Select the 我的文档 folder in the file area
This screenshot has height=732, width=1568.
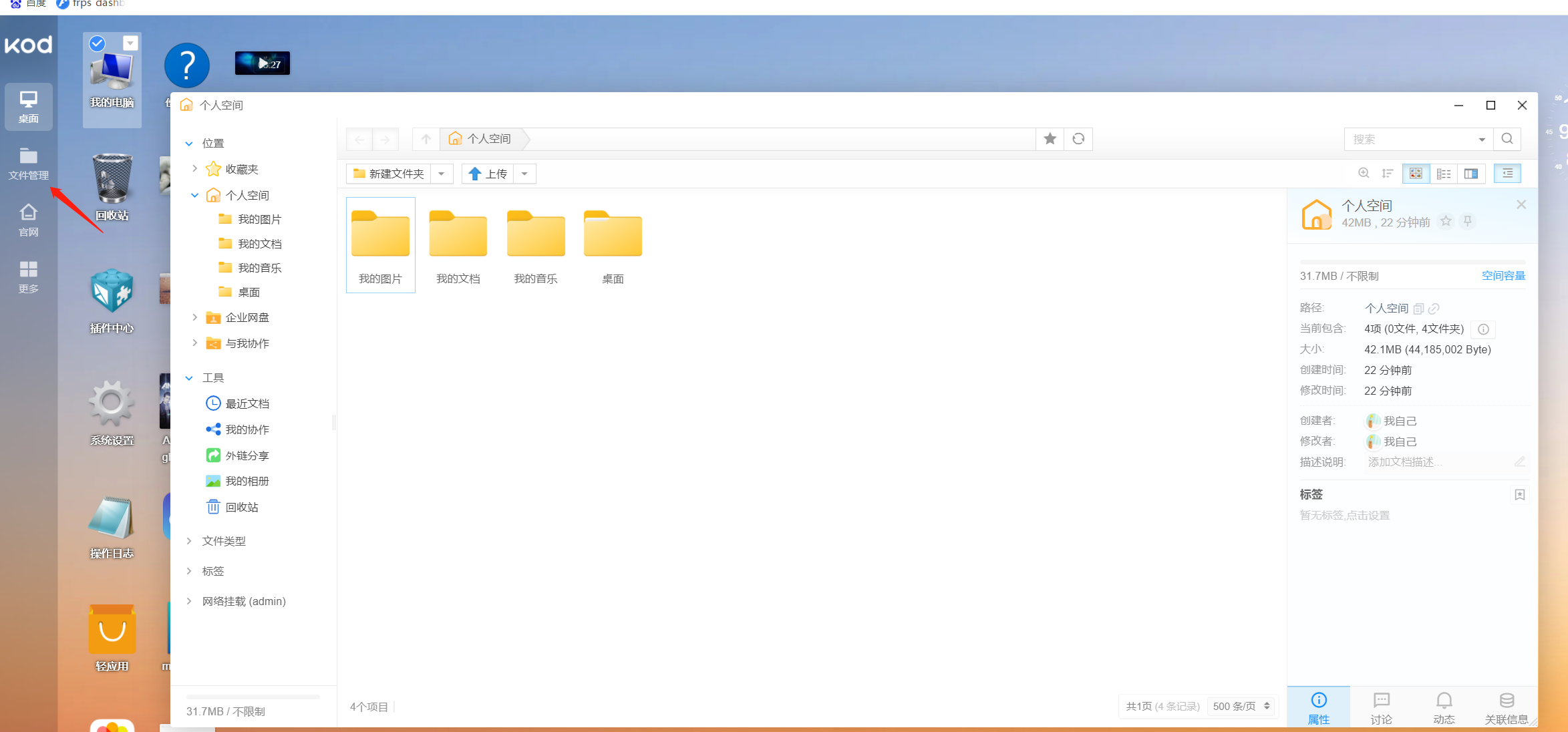(x=458, y=245)
